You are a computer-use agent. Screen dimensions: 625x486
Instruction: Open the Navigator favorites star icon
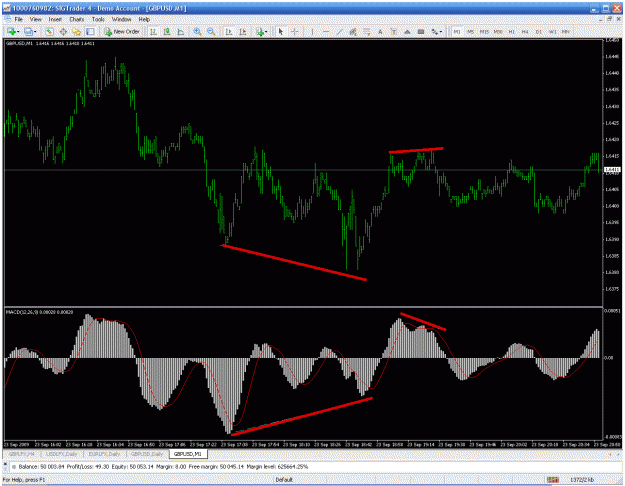(x=77, y=31)
